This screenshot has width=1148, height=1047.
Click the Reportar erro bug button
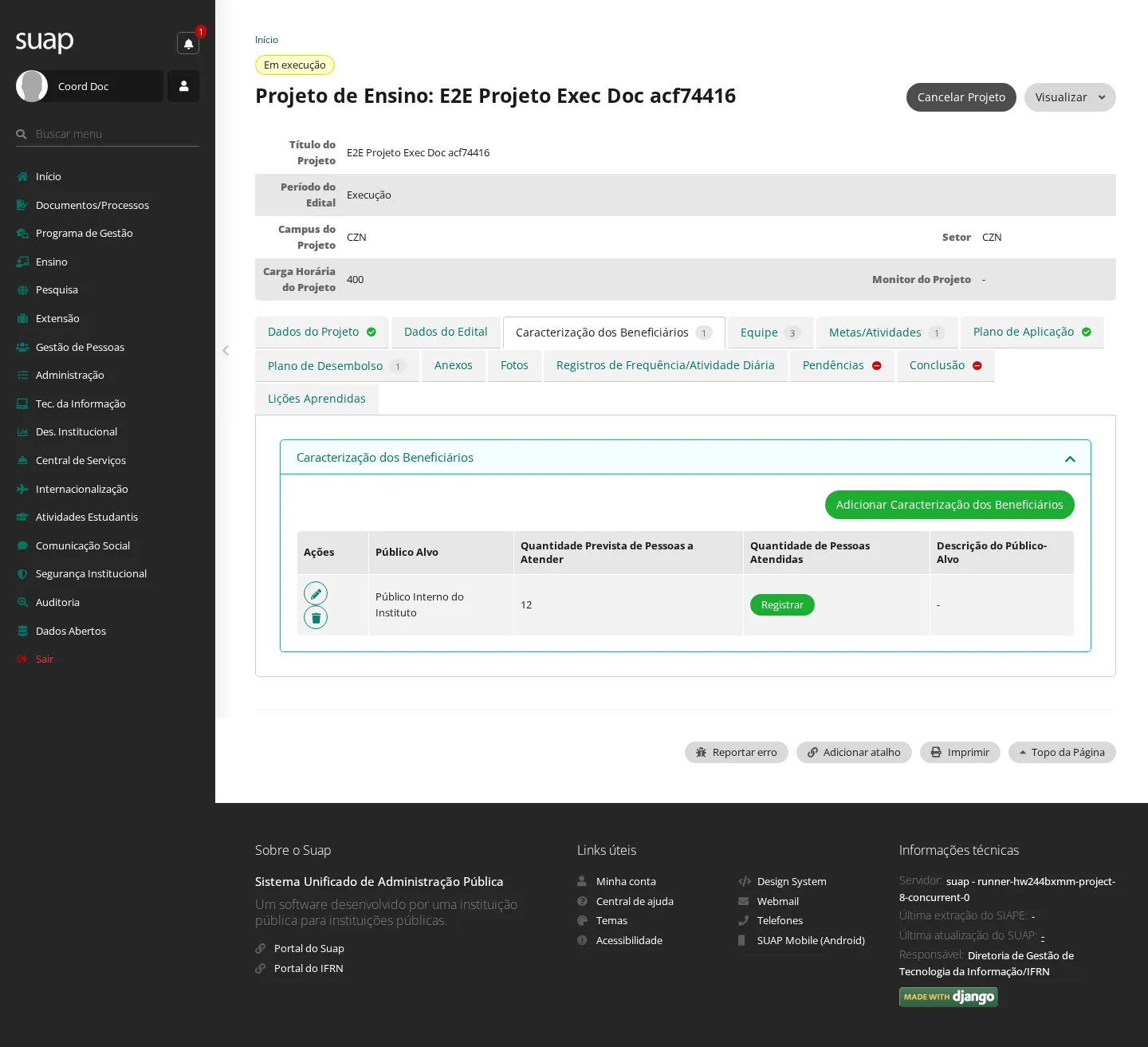click(737, 752)
